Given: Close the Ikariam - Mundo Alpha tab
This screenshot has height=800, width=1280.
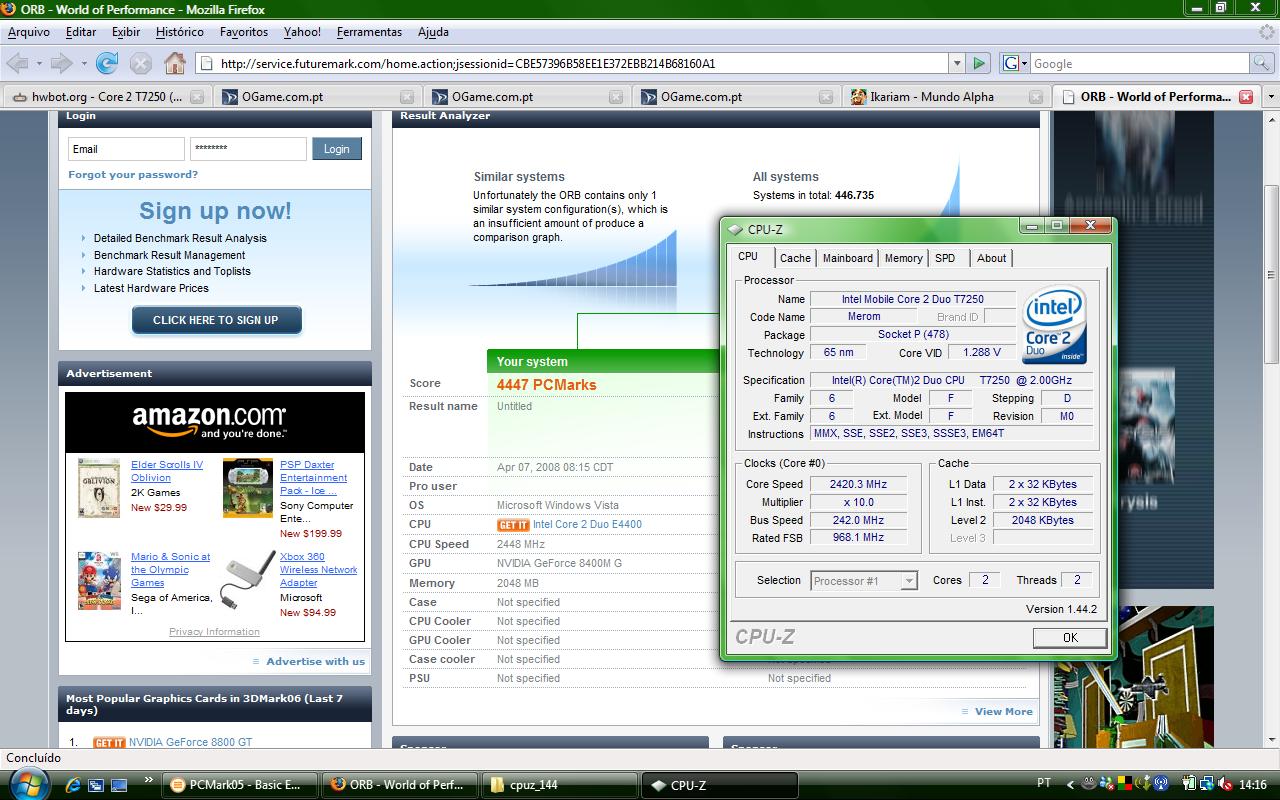Looking at the screenshot, I should [x=1035, y=97].
